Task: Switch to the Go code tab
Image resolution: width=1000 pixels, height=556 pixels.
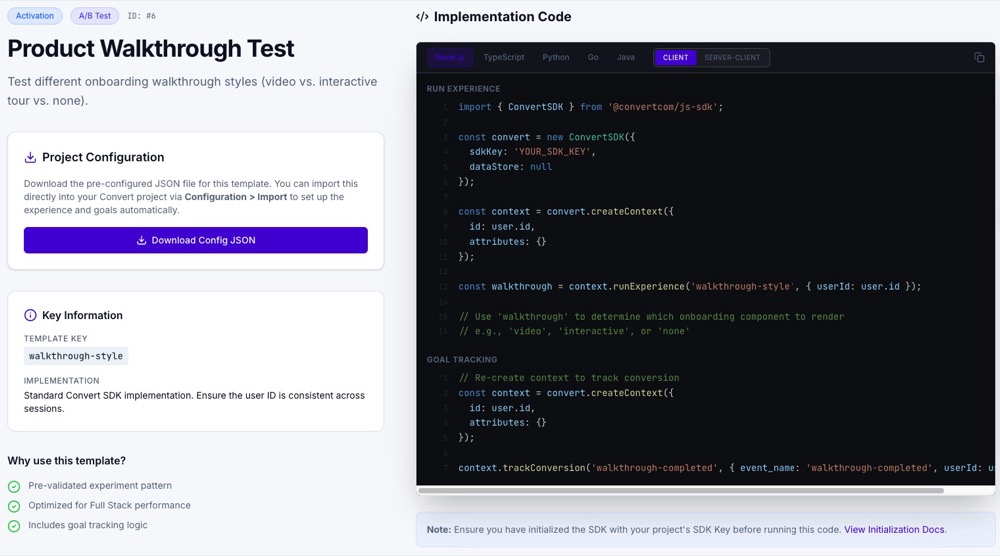Action: pos(593,58)
